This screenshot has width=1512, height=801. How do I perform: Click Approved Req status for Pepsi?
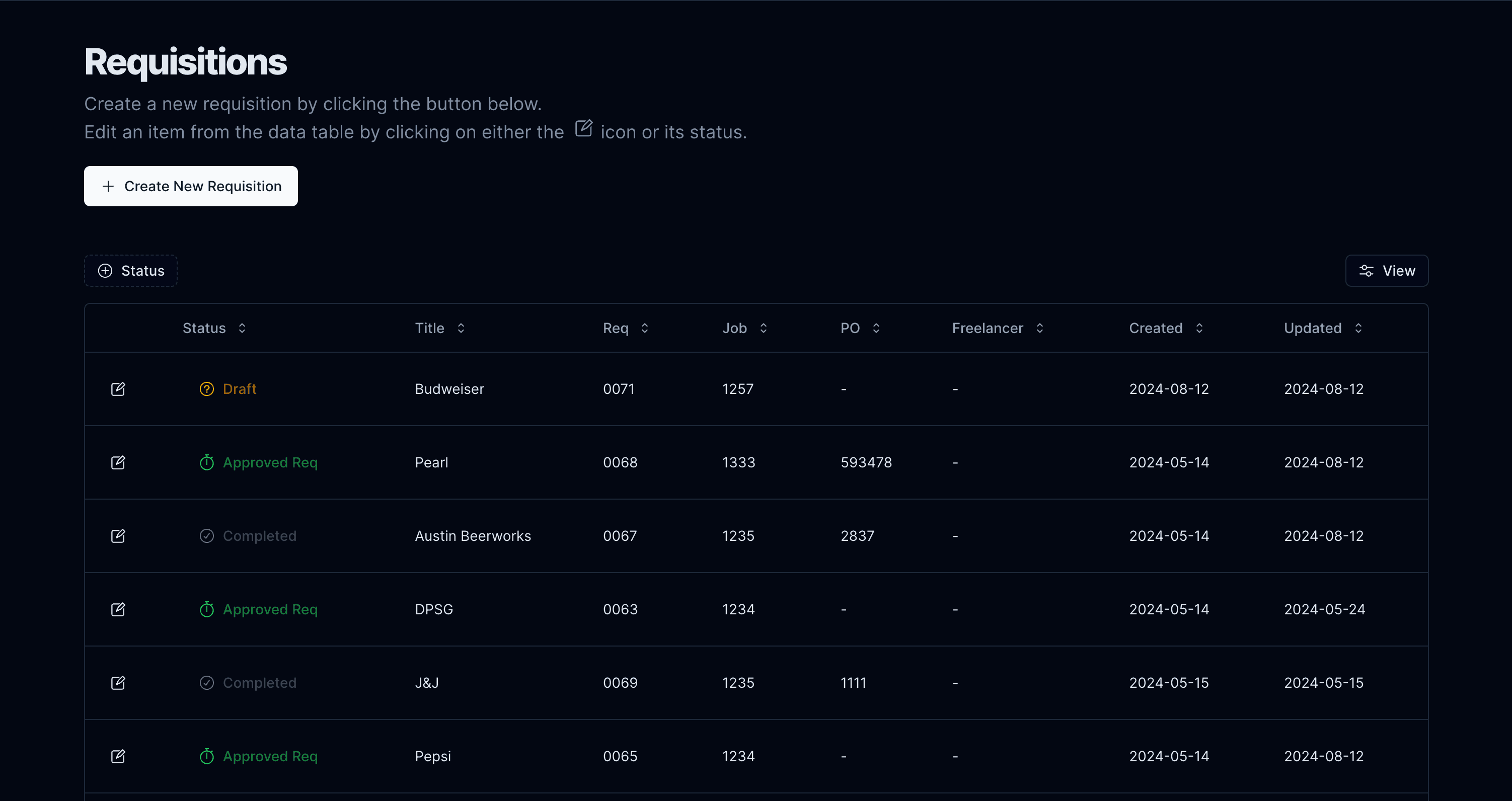click(x=270, y=756)
